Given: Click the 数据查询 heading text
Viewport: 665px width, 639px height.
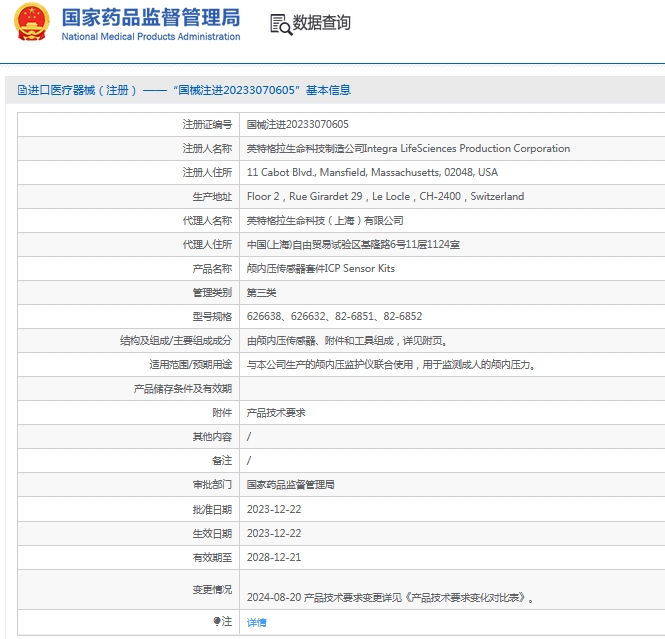Looking at the screenshot, I should [x=322, y=22].
